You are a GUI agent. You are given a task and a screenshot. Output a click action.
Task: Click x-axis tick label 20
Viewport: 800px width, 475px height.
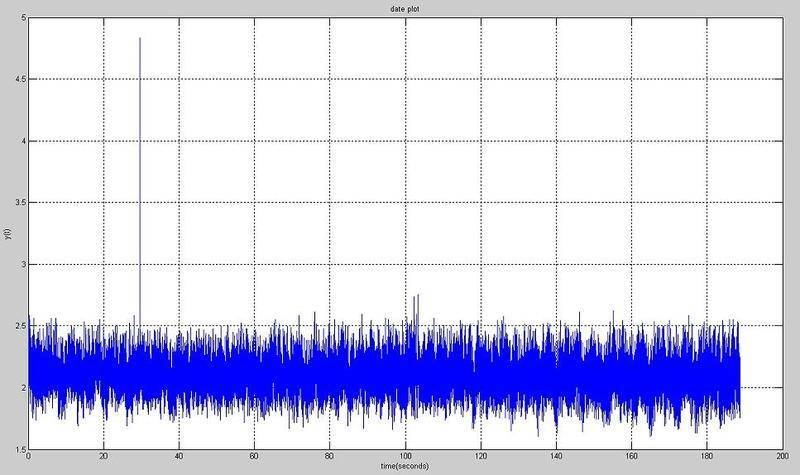coord(103,456)
